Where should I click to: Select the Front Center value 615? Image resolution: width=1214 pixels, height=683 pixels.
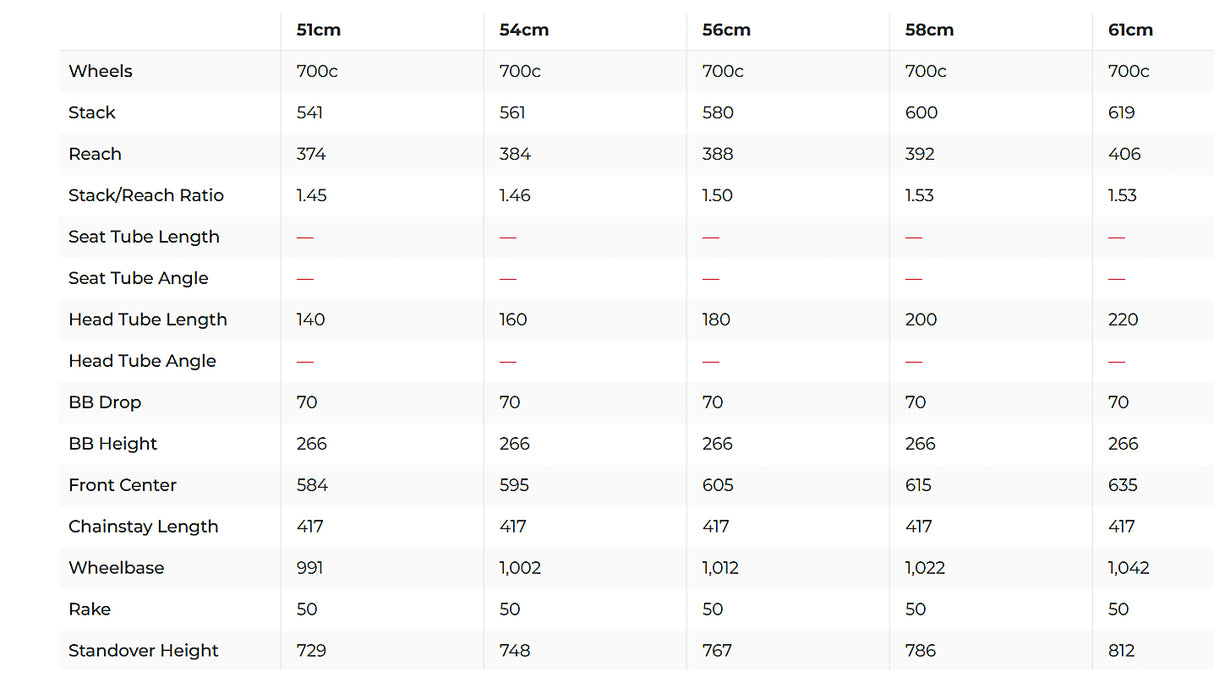click(x=918, y=485)
